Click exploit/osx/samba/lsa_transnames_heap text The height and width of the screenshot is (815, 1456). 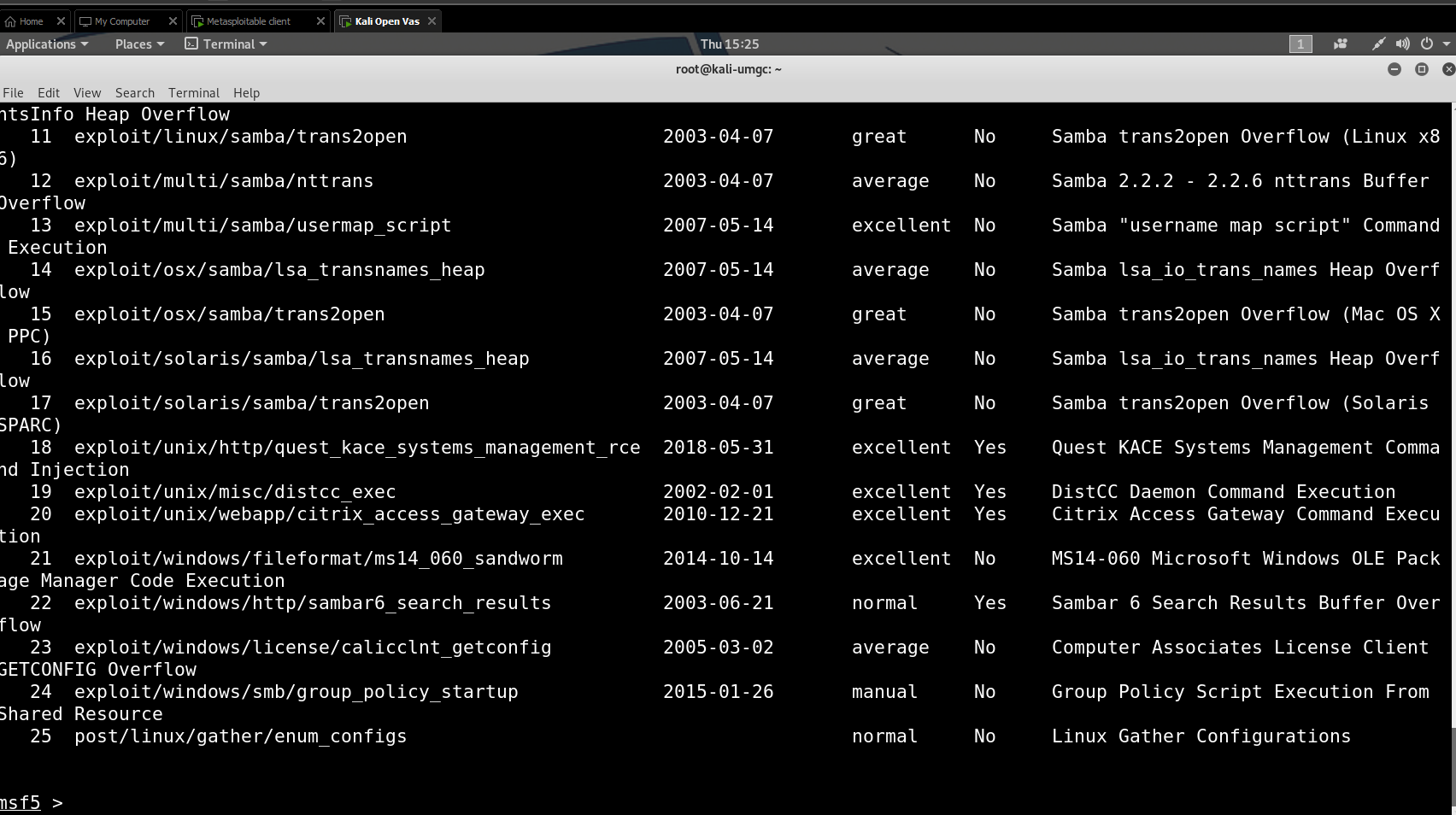pyautogui.click(x=279, y=270)
